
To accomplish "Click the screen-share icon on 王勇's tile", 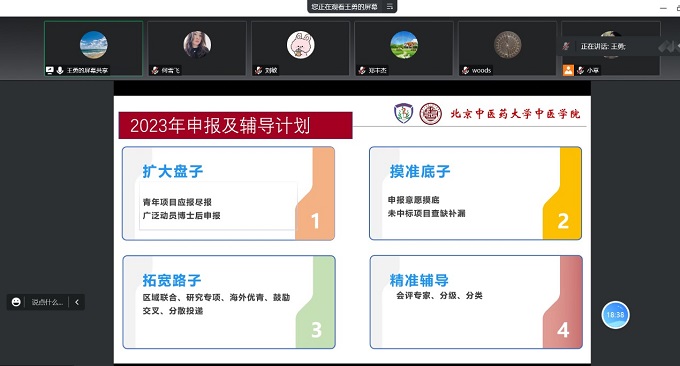I will 50,70.
